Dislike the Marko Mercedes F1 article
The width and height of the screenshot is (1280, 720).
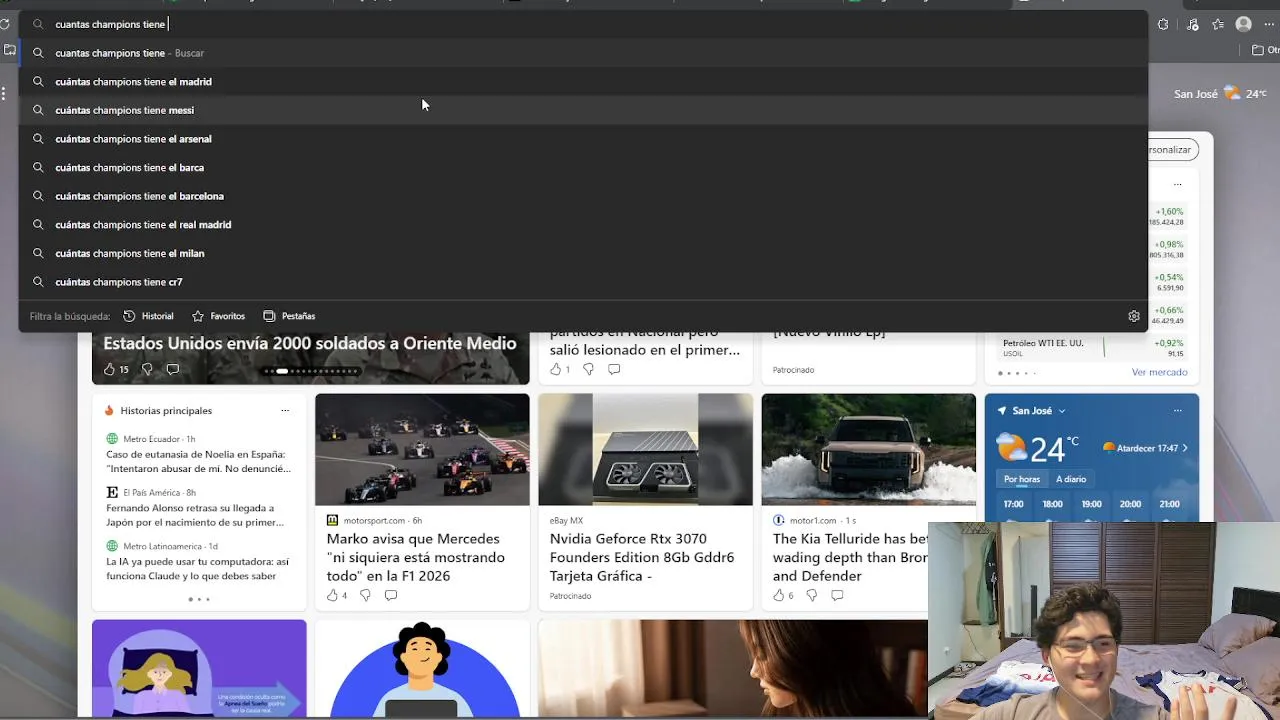pos(365,595)
